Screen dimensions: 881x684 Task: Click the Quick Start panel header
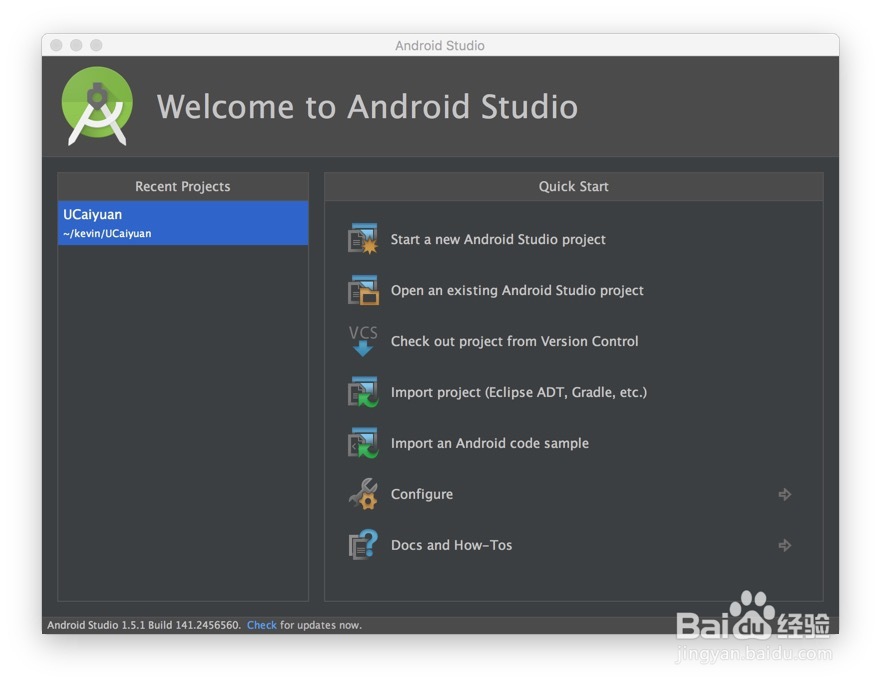574,186
